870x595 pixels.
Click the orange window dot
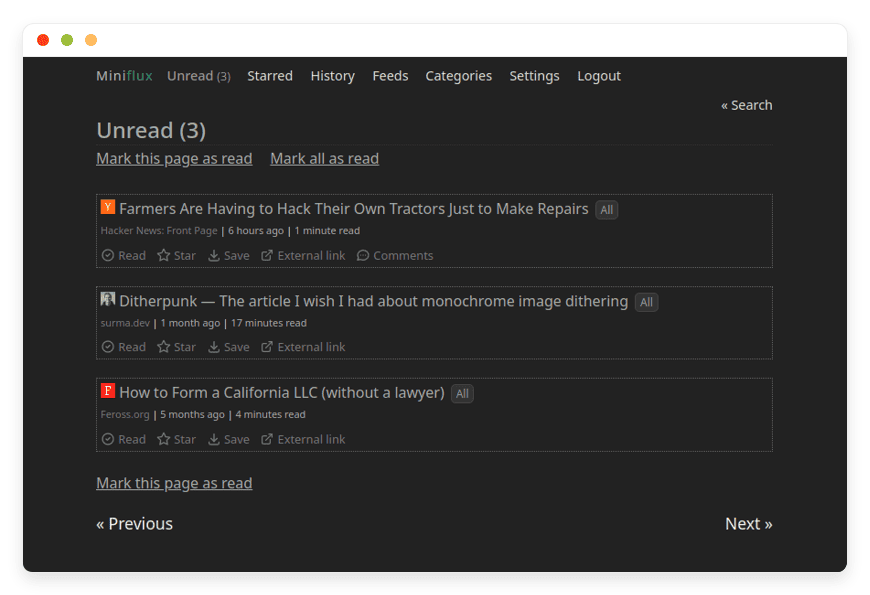point(91,40)
